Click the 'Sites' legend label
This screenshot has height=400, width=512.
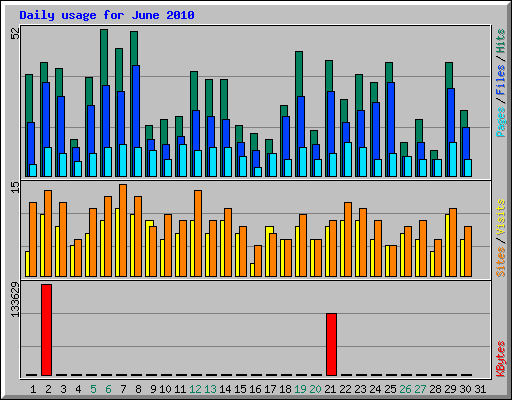pos(501,262)
